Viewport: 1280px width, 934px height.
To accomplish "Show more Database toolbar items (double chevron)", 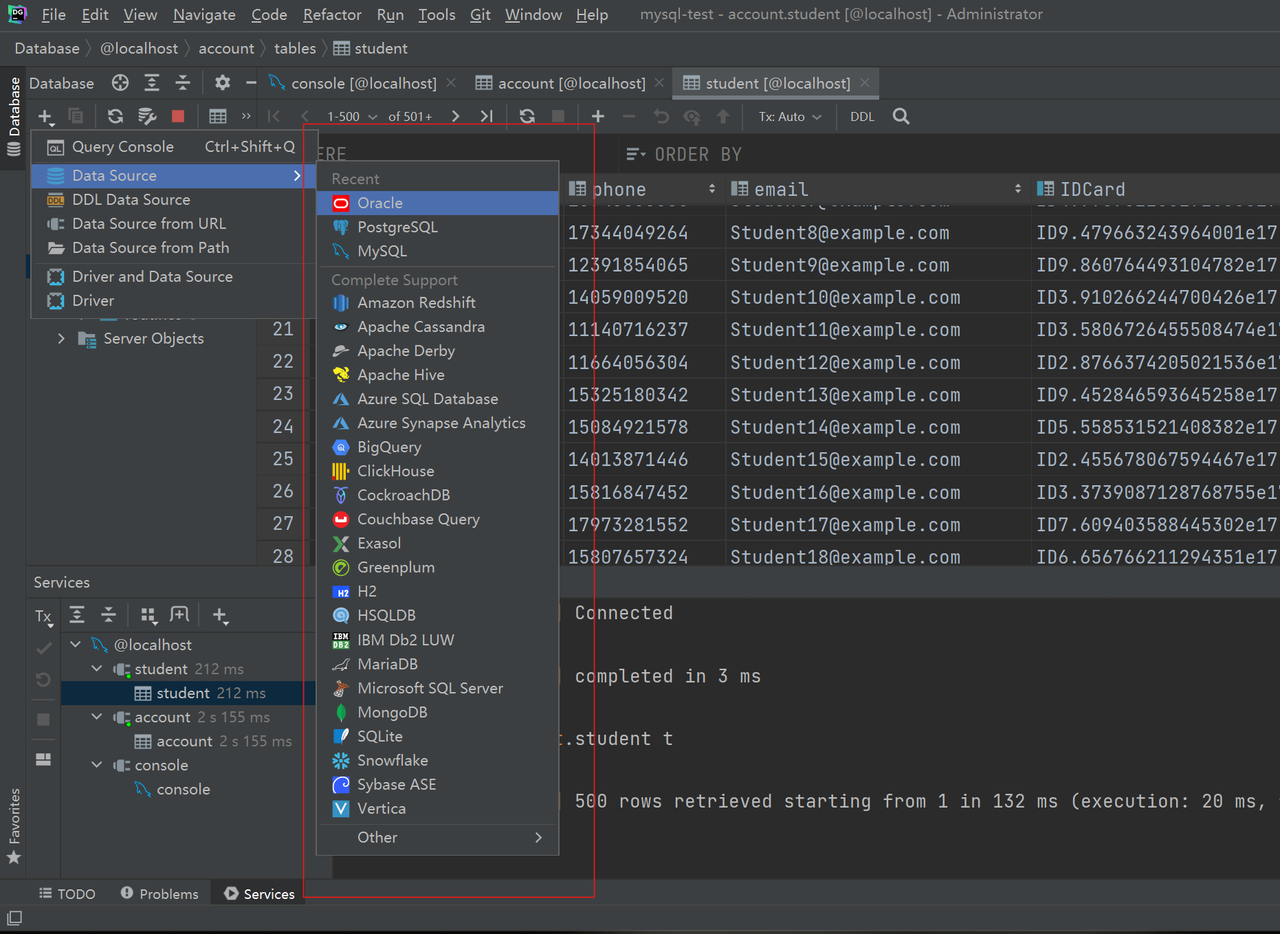I will 246,116.
